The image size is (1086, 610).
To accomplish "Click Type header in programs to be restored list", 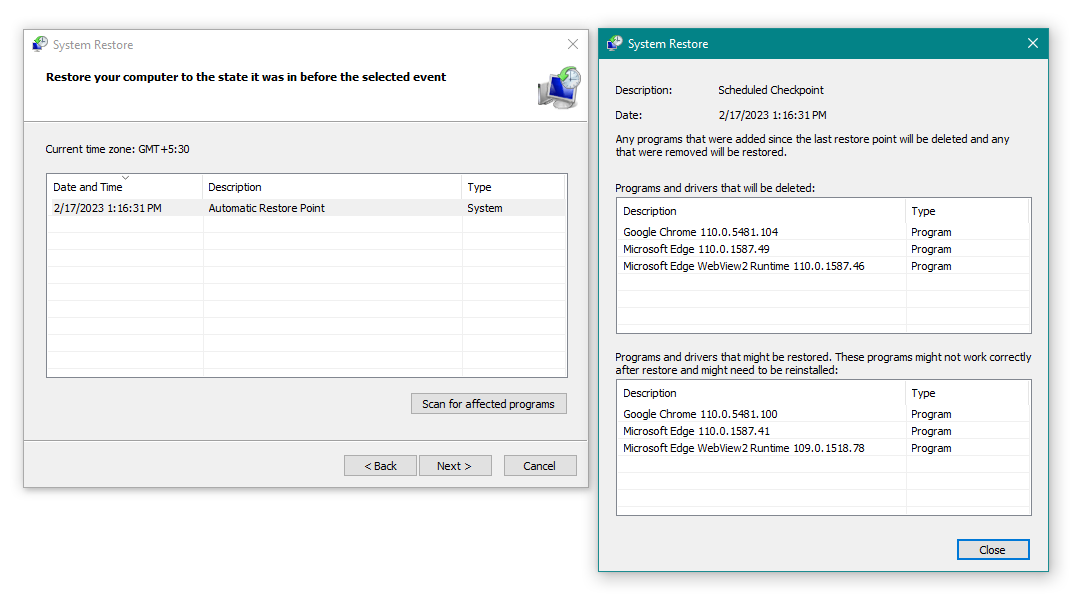I will (967, 393).
